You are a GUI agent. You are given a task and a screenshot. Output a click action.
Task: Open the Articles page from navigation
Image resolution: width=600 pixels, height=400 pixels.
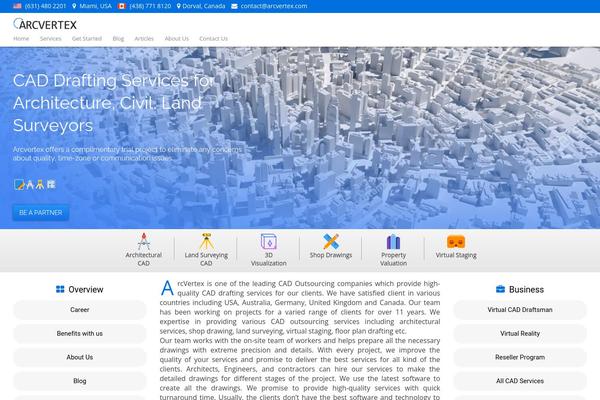tap(144, 38)
